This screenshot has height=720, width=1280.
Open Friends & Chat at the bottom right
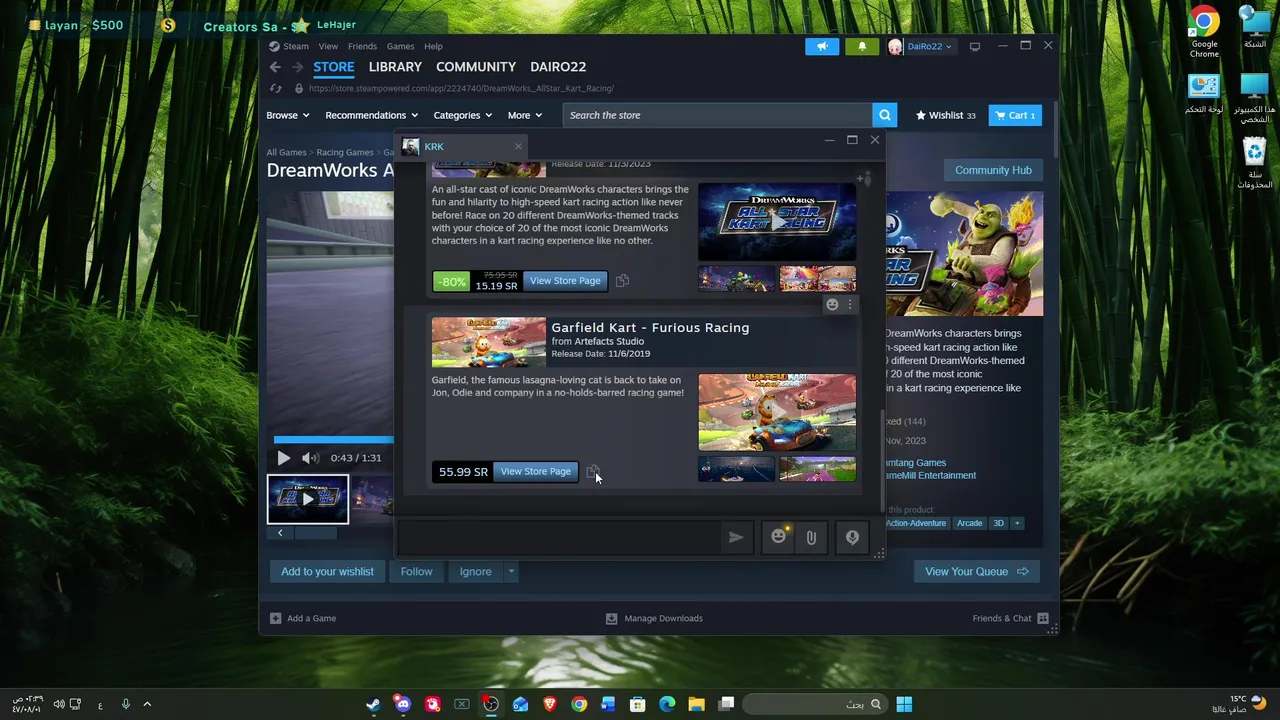(x=1010, y=618)
